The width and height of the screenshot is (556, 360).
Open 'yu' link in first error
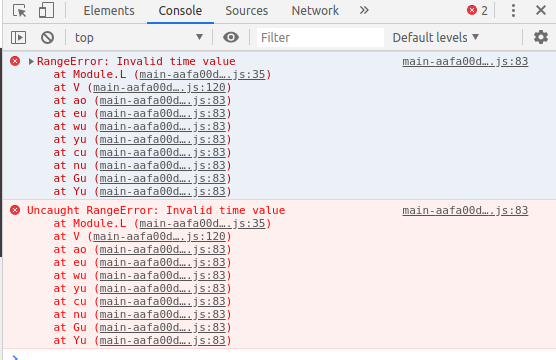tap(162, 139)
